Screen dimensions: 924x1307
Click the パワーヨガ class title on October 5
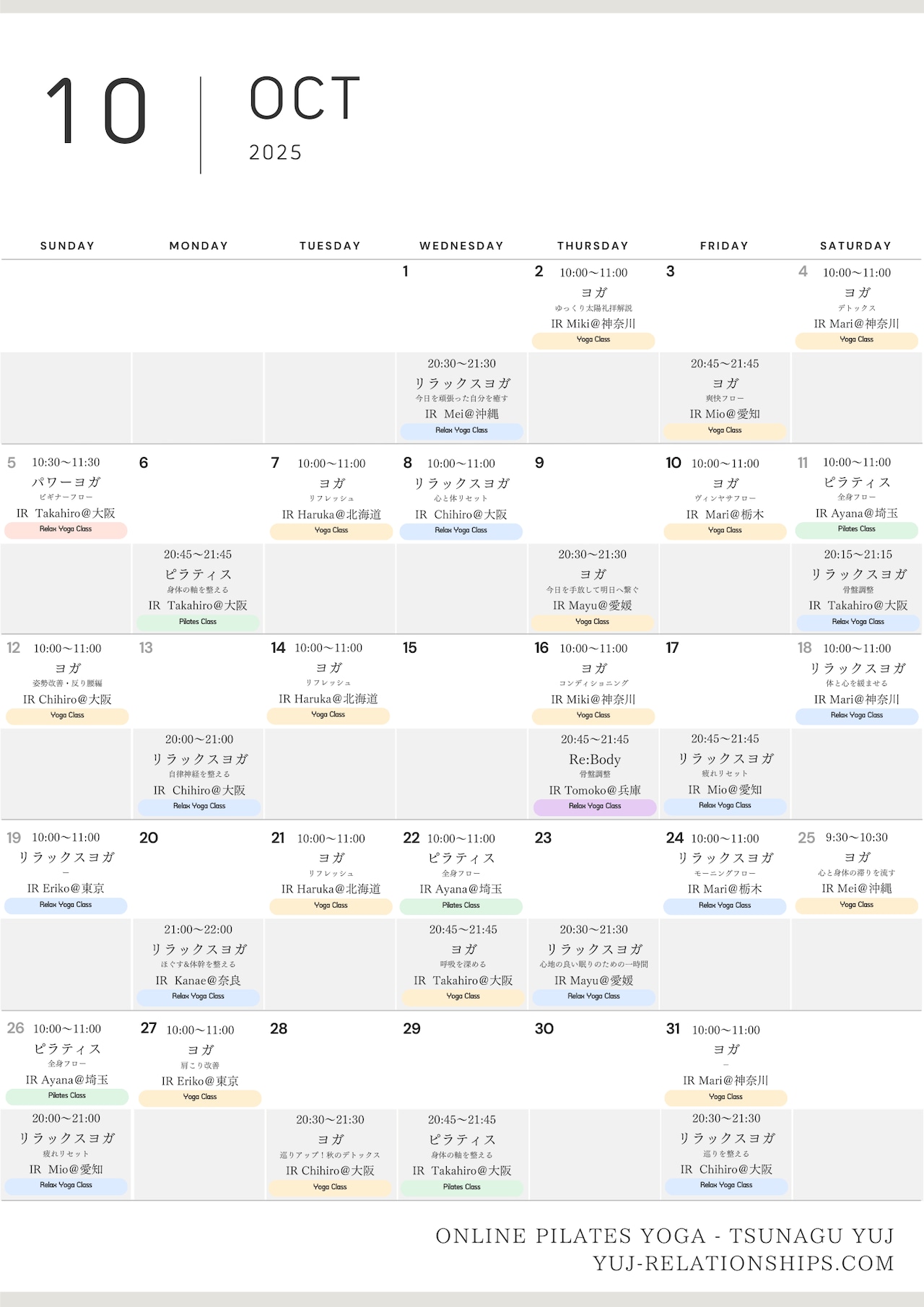pyautogui.click(x=66, y=482)
